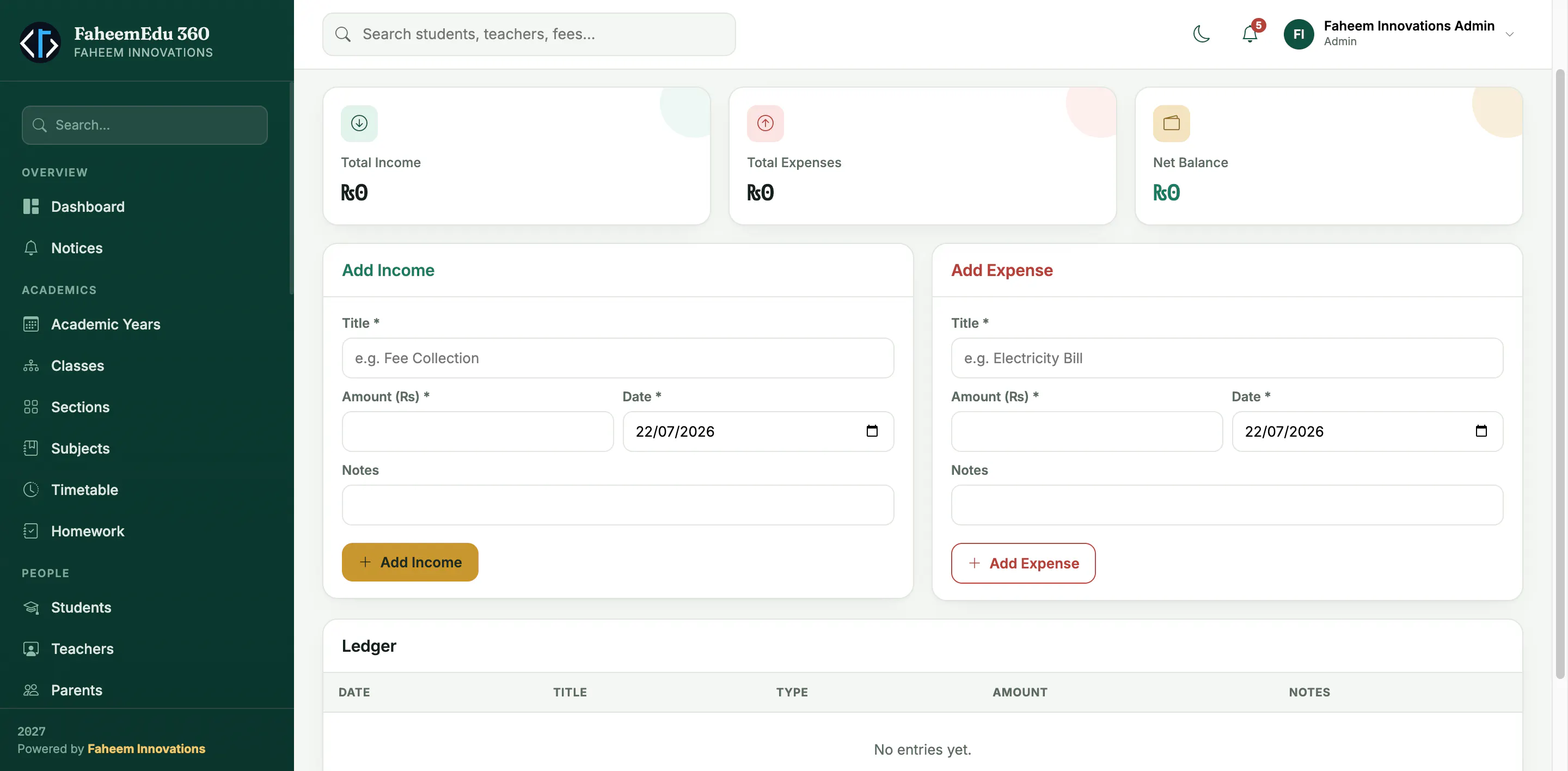Viewport: 1568px width, 771px height.
Task: Open the Income date calendar picker
Action: click(872, 431)
